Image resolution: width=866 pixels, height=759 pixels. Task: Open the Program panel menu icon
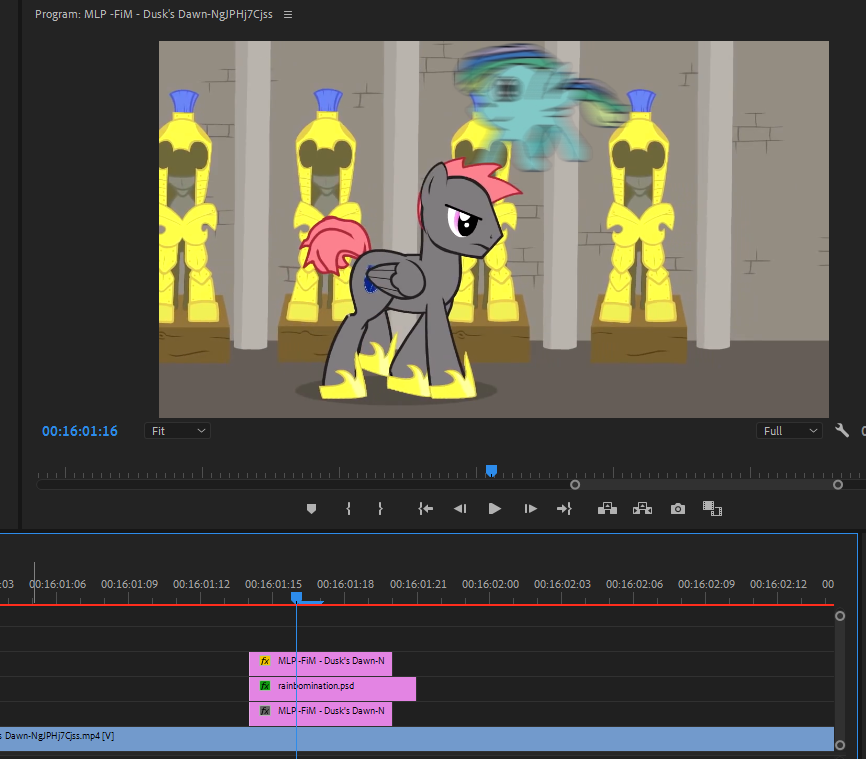(x=288, y=15)
